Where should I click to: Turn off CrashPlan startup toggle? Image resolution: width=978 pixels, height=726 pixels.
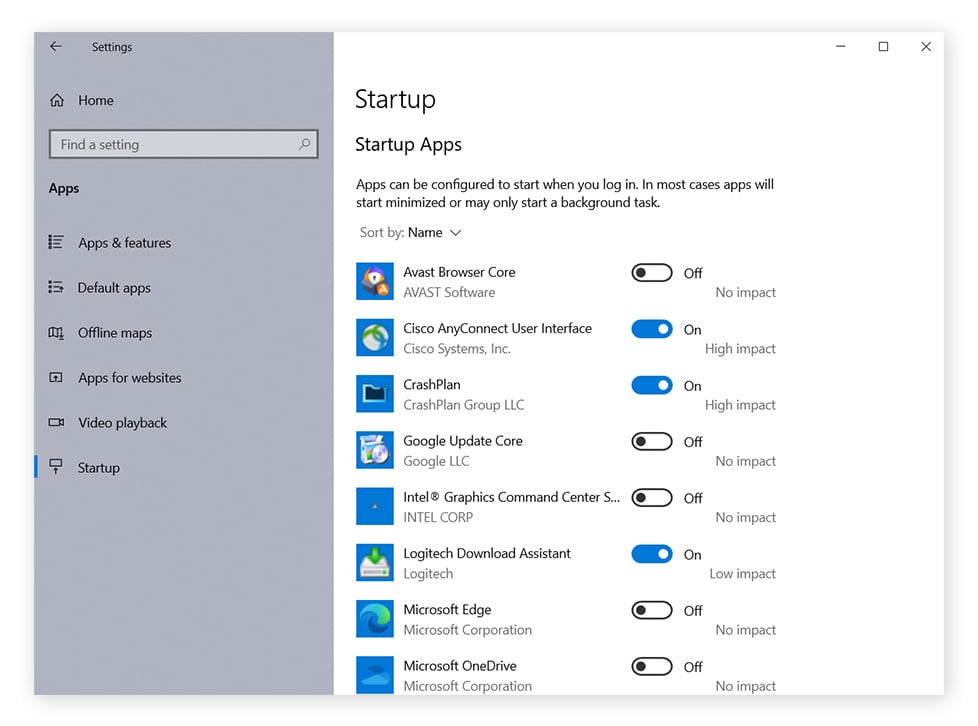point(651,385)
